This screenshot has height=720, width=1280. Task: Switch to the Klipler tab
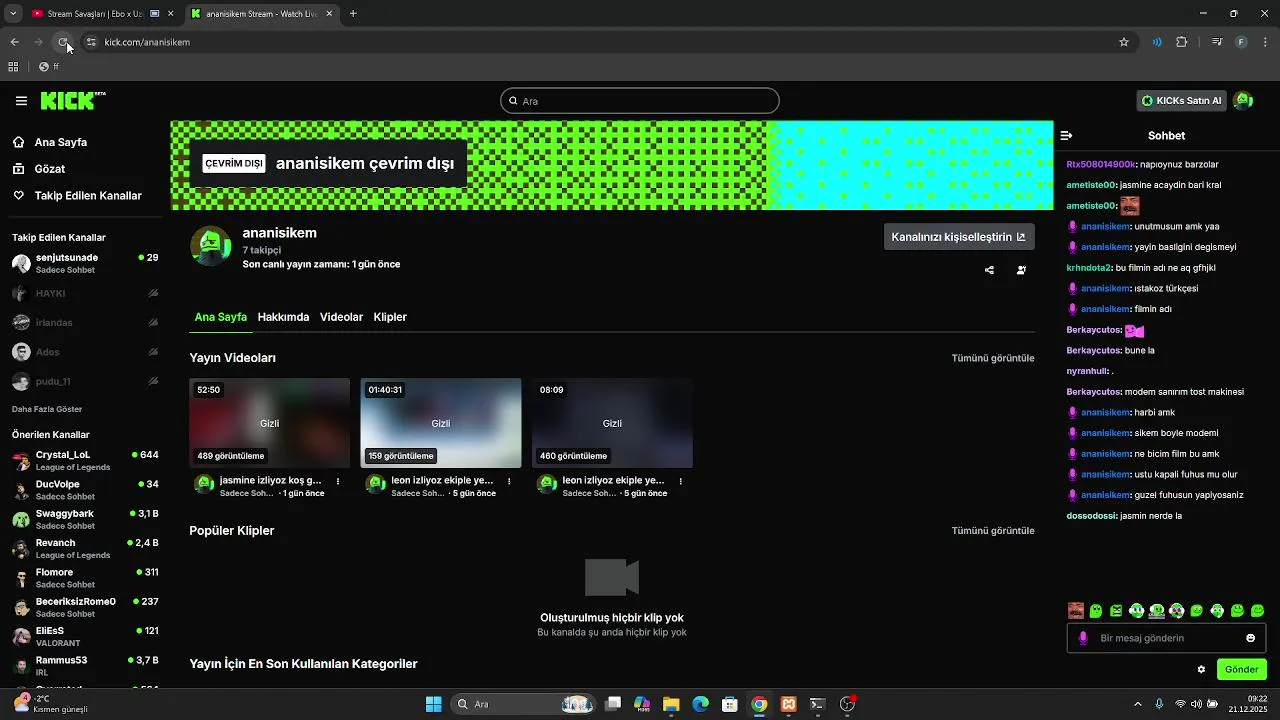pyautogui.click(x=390, y=317)
